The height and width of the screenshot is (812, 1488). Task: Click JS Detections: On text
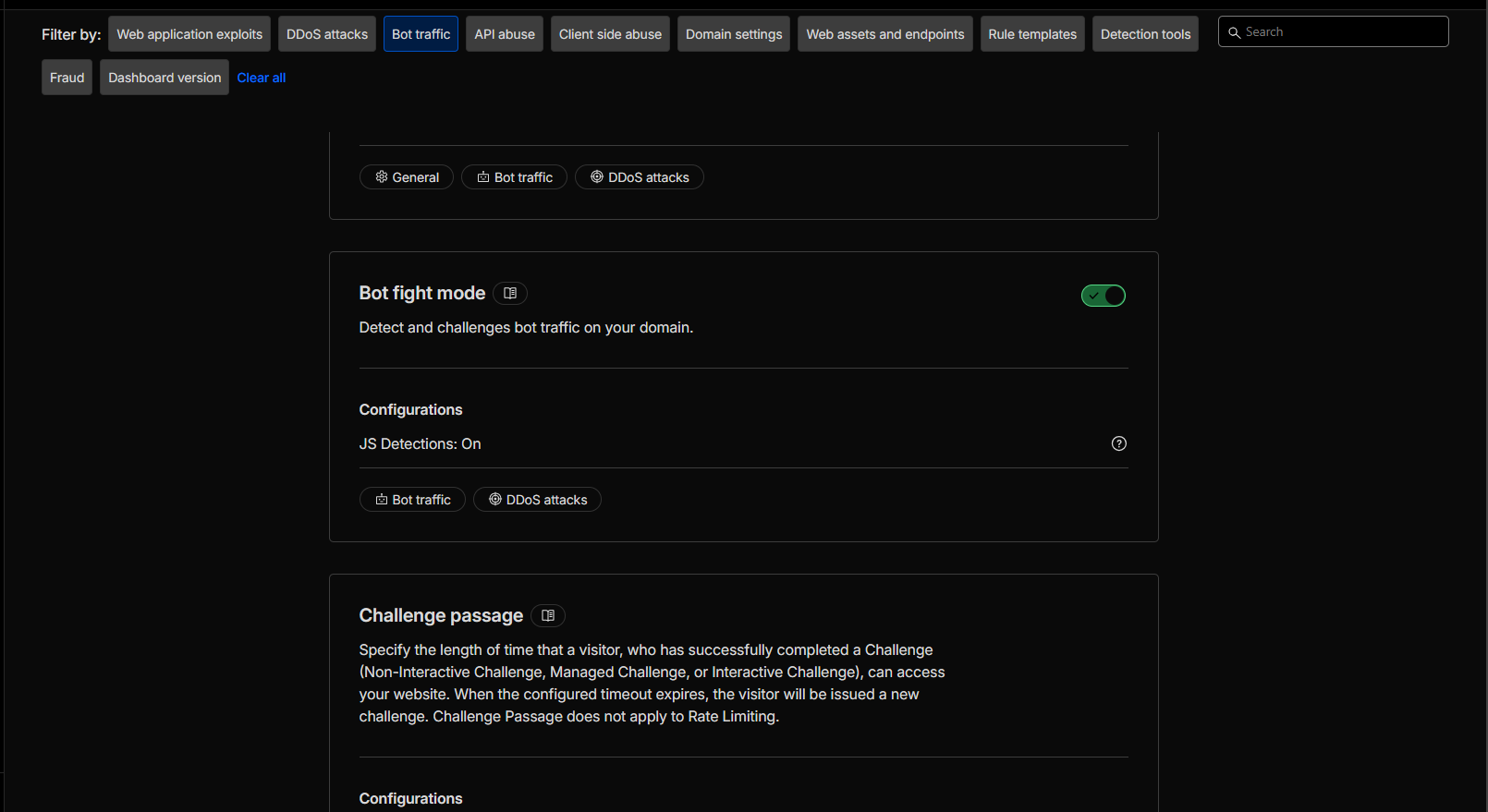point(420,444)
